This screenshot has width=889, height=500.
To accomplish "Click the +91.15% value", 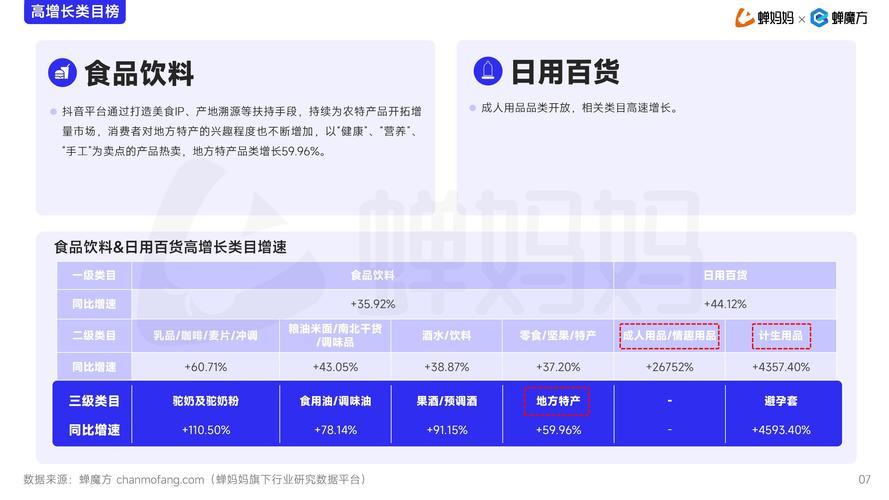I will pyautogui.click(x=447, y=430).
